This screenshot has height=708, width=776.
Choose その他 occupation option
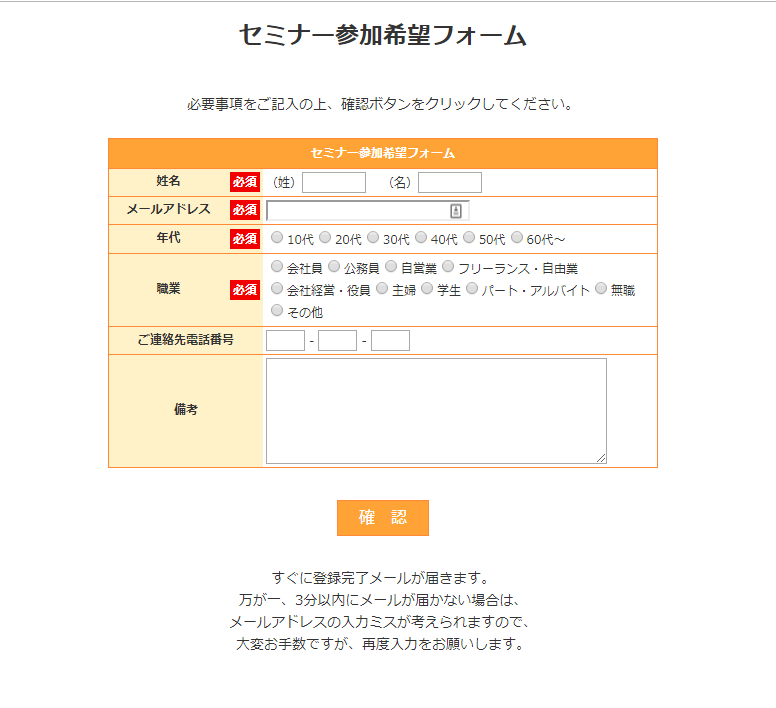[x=277, y=311]
